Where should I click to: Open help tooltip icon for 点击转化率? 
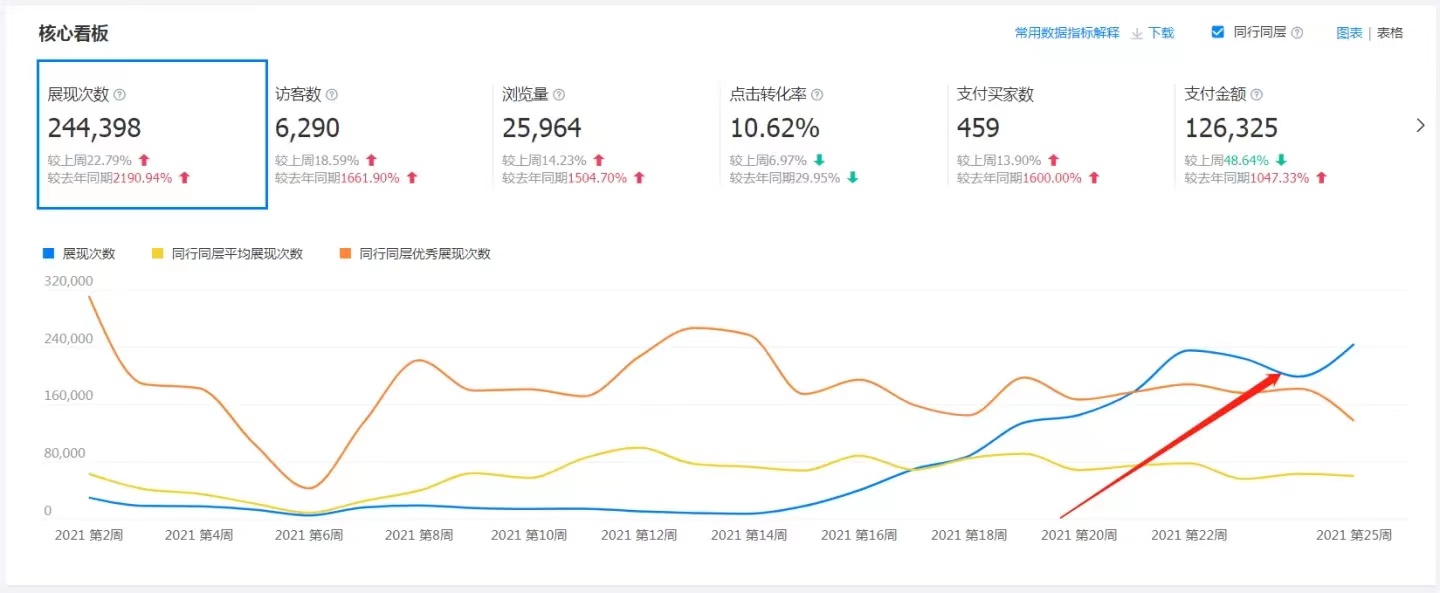(x=817, y=95)
